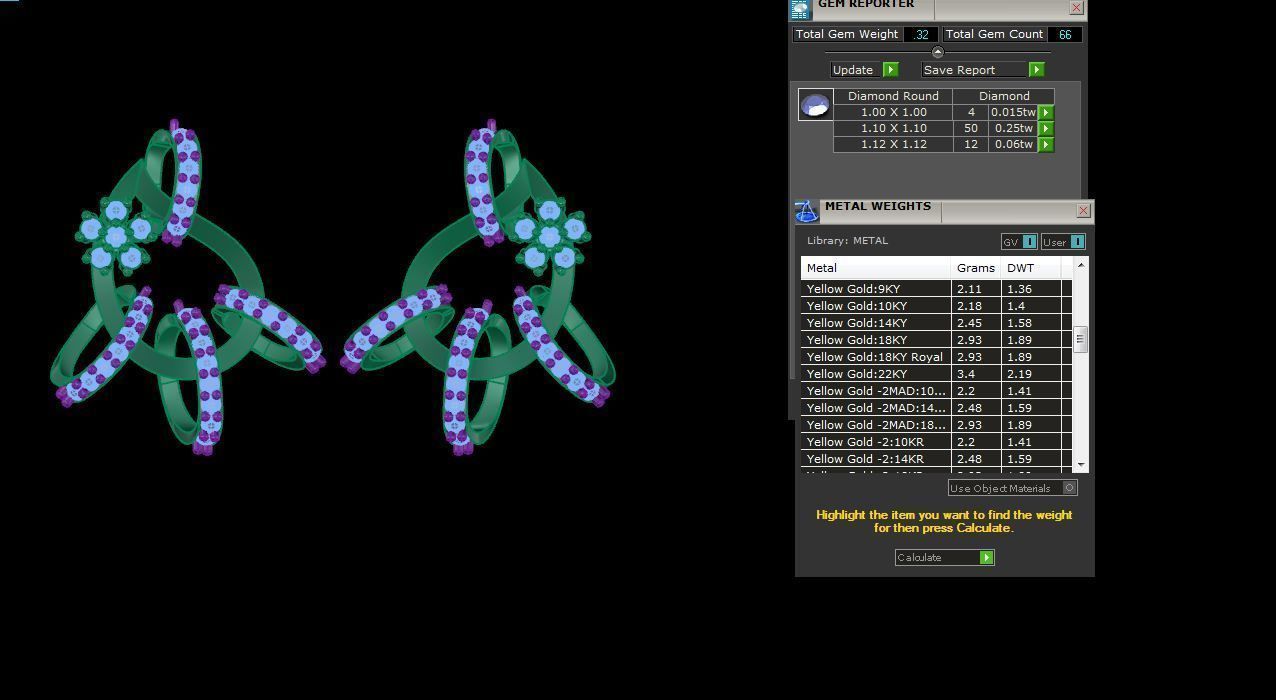This screenshot has height=700, width=1276.
Task: Click the Total Gem Count value field
Action: click(x=1065, y=34)
